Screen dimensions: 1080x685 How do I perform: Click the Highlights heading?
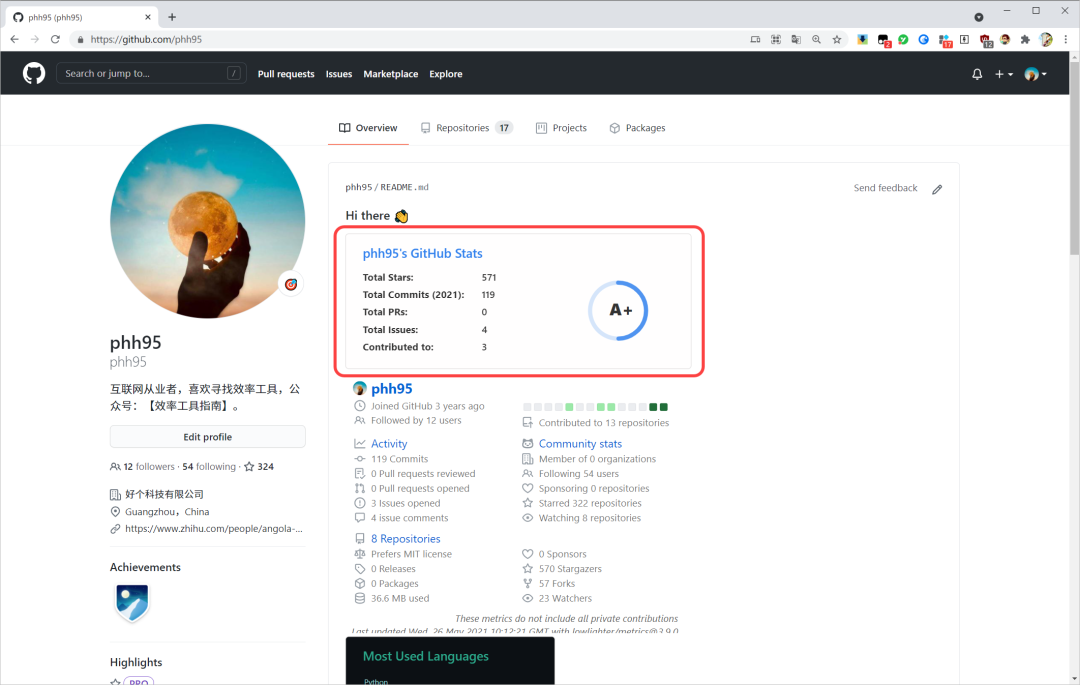(x=136, y=662)
